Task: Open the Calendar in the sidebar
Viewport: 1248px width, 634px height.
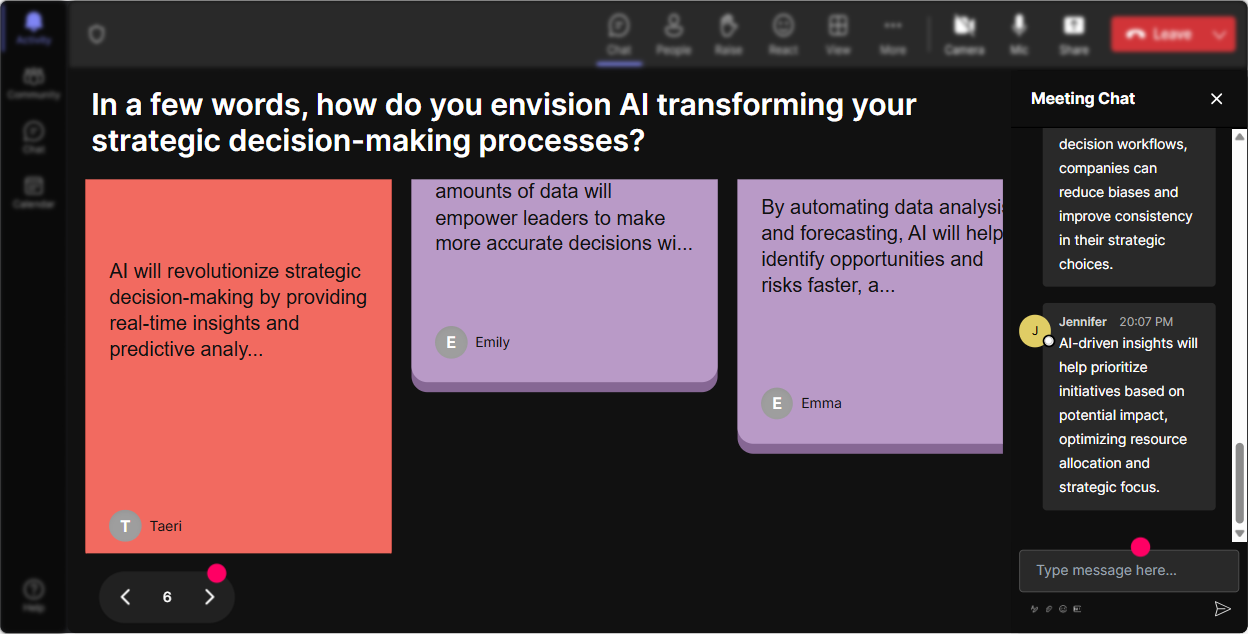Action: click(x=34, y=191)
